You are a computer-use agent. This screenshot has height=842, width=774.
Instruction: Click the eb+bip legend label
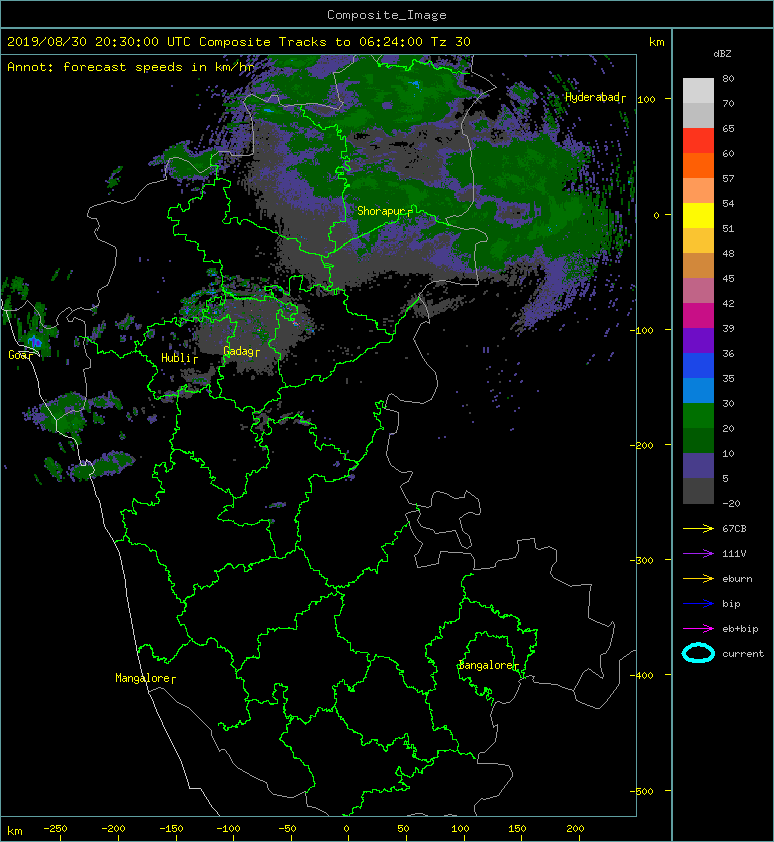[740, 629]
